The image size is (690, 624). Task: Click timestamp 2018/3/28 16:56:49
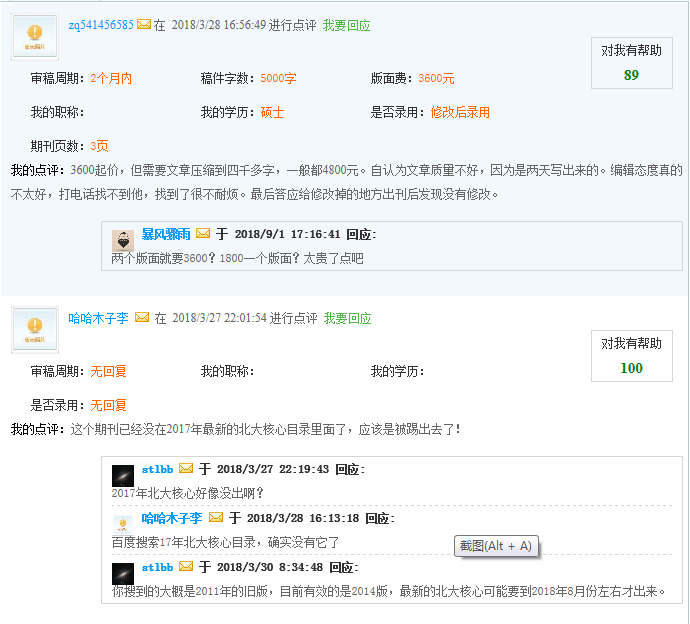point(219,25)
